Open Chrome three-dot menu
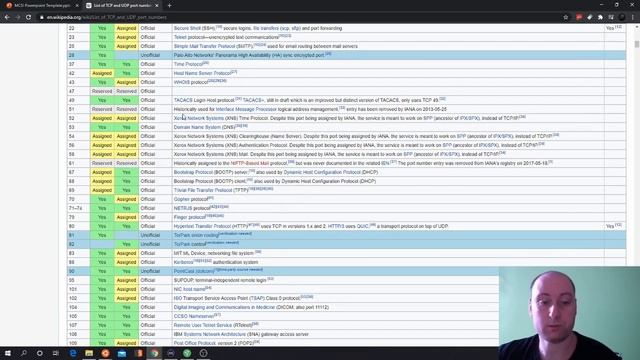 633,17
